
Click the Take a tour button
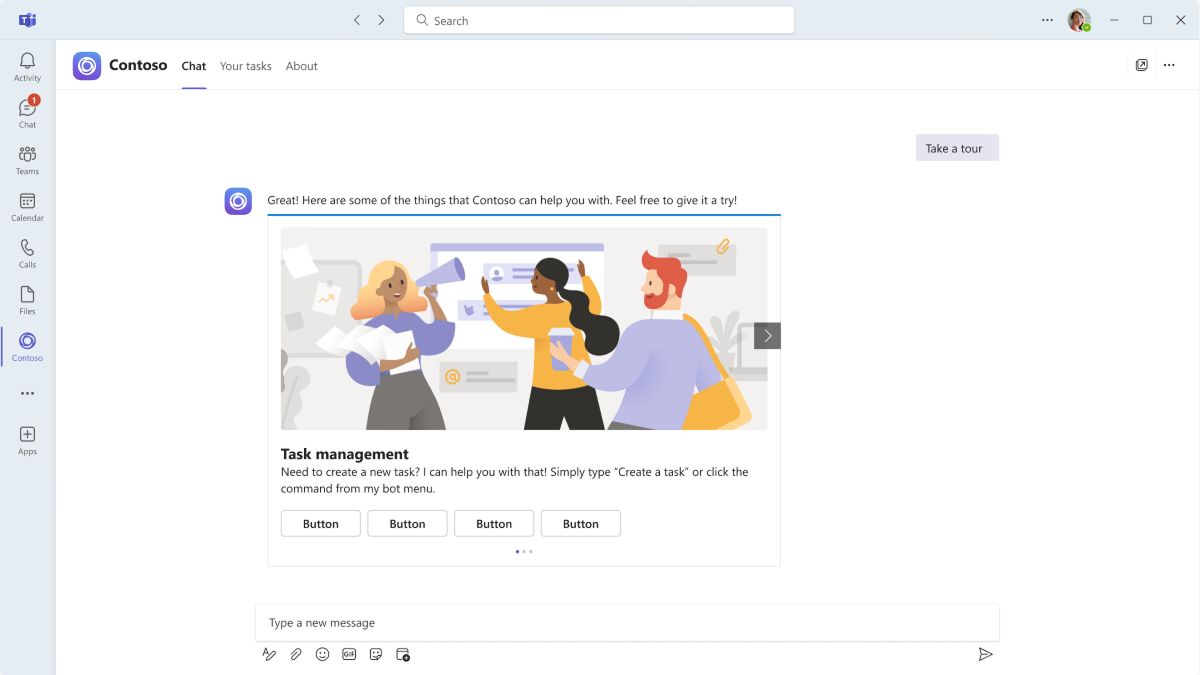pyautogui.click(x=957, y=148)
